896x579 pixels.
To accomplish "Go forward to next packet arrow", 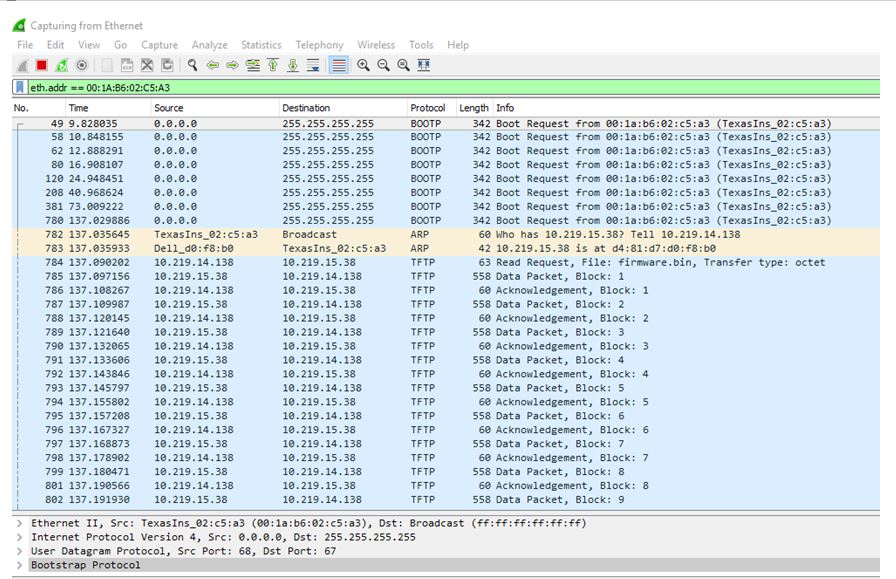I will click(x=232, y=65).
